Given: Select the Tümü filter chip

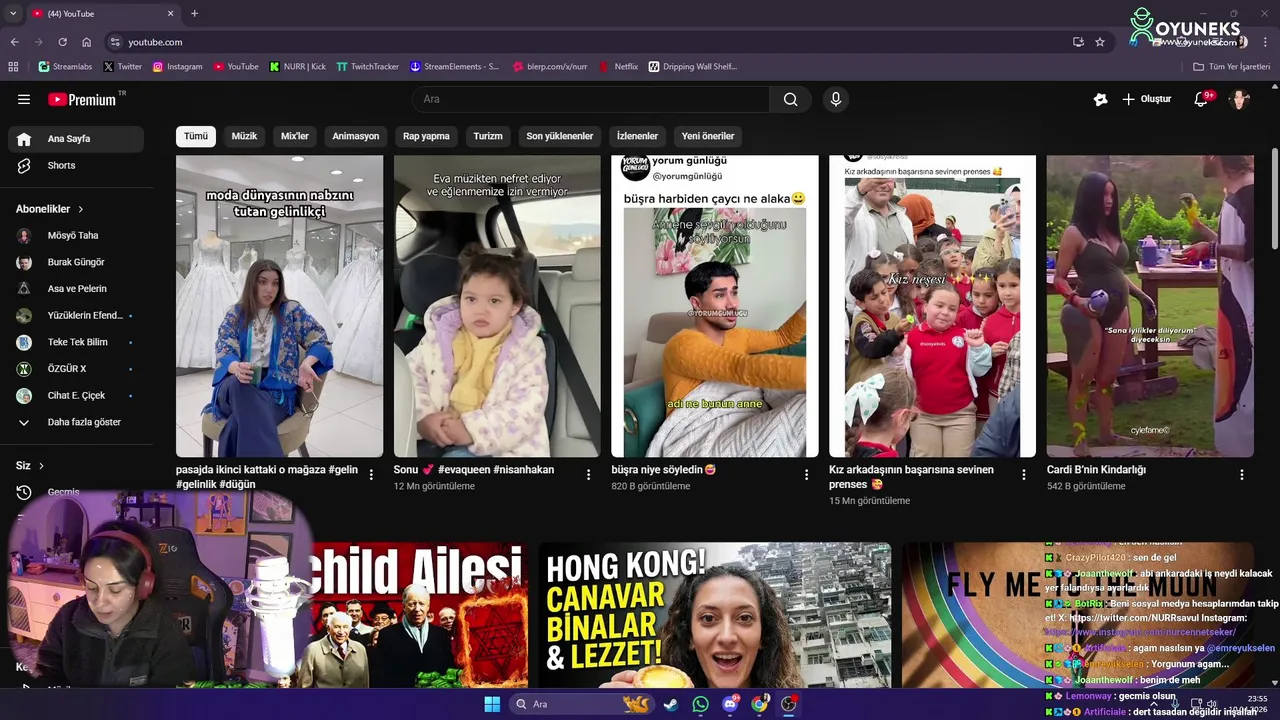Looking at the screenshot, I should (196, 136).
